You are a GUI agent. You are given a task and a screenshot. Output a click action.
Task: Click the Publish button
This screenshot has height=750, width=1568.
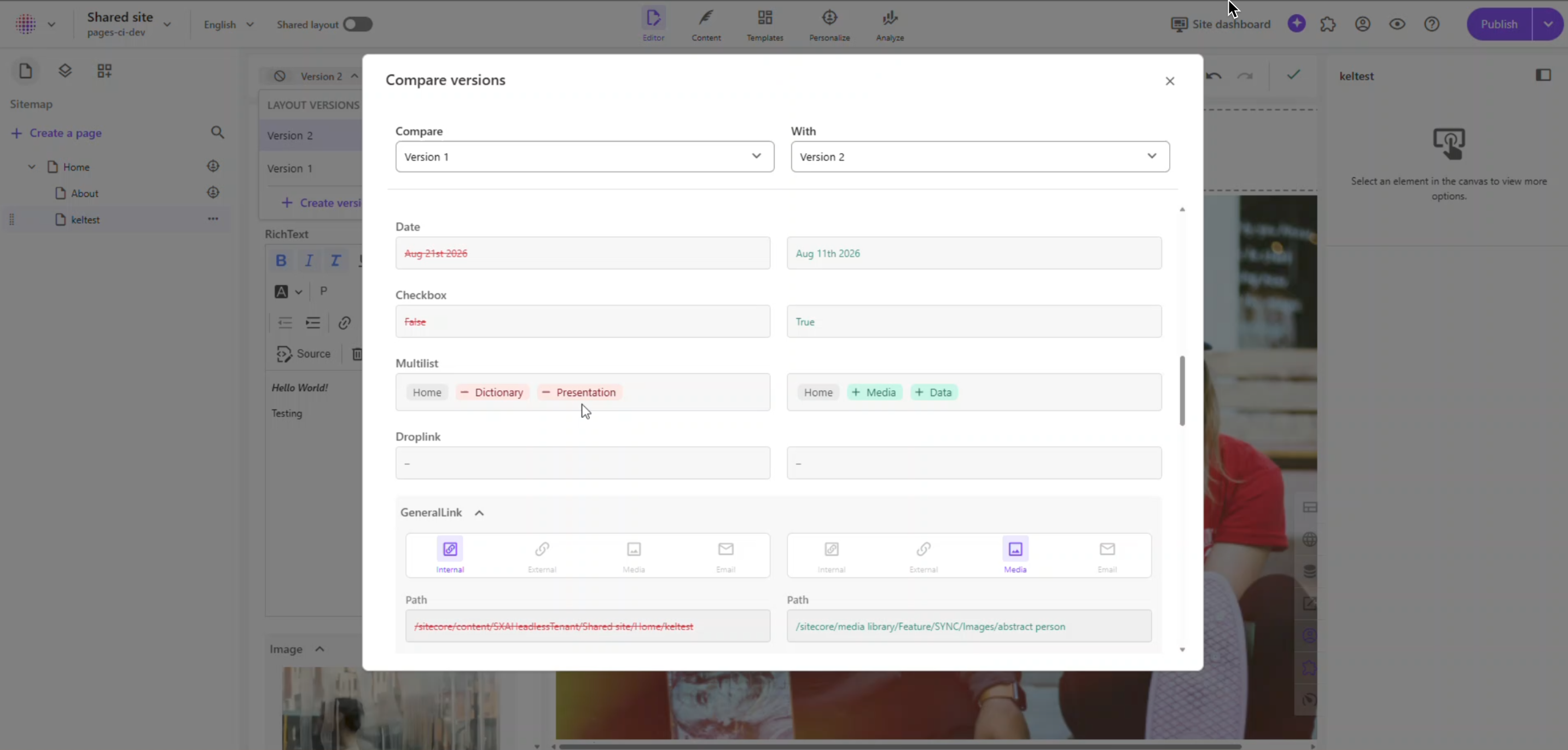1499,25
